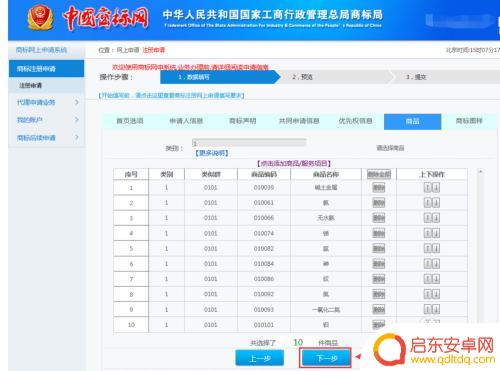Click the 类别 input field
The width and height of the screenshot is (500, 371).
(x=249, y=143)
